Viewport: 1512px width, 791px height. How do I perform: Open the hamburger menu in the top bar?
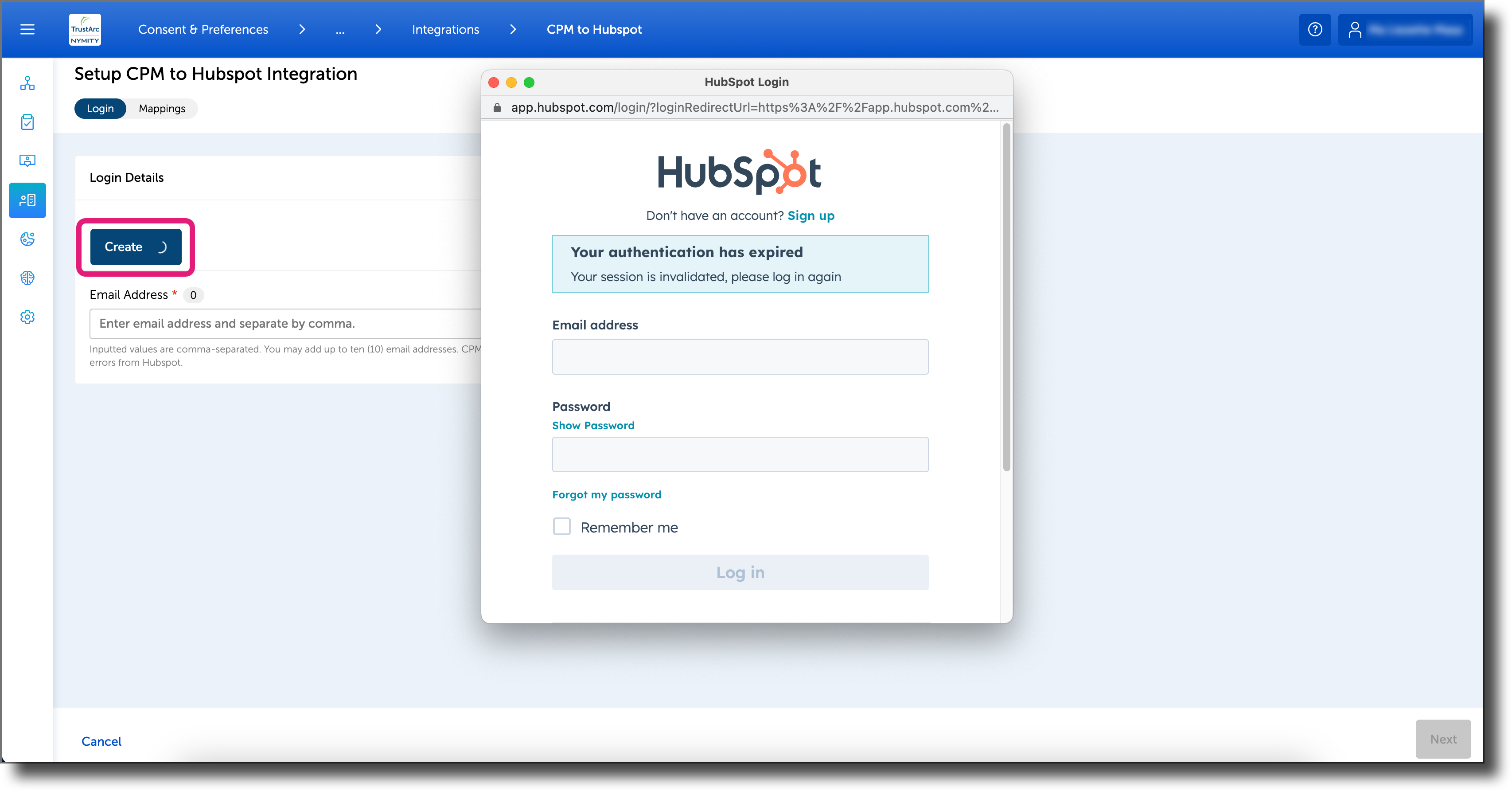27,29
